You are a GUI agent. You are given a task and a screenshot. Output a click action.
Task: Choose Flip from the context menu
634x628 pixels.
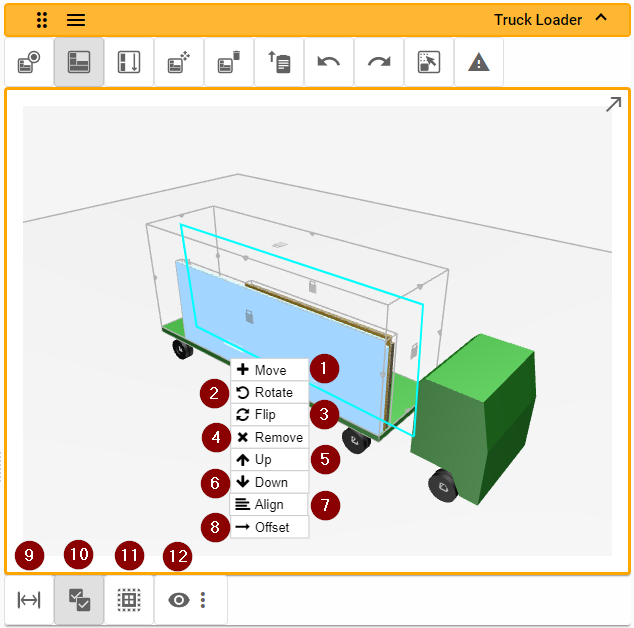269,414
